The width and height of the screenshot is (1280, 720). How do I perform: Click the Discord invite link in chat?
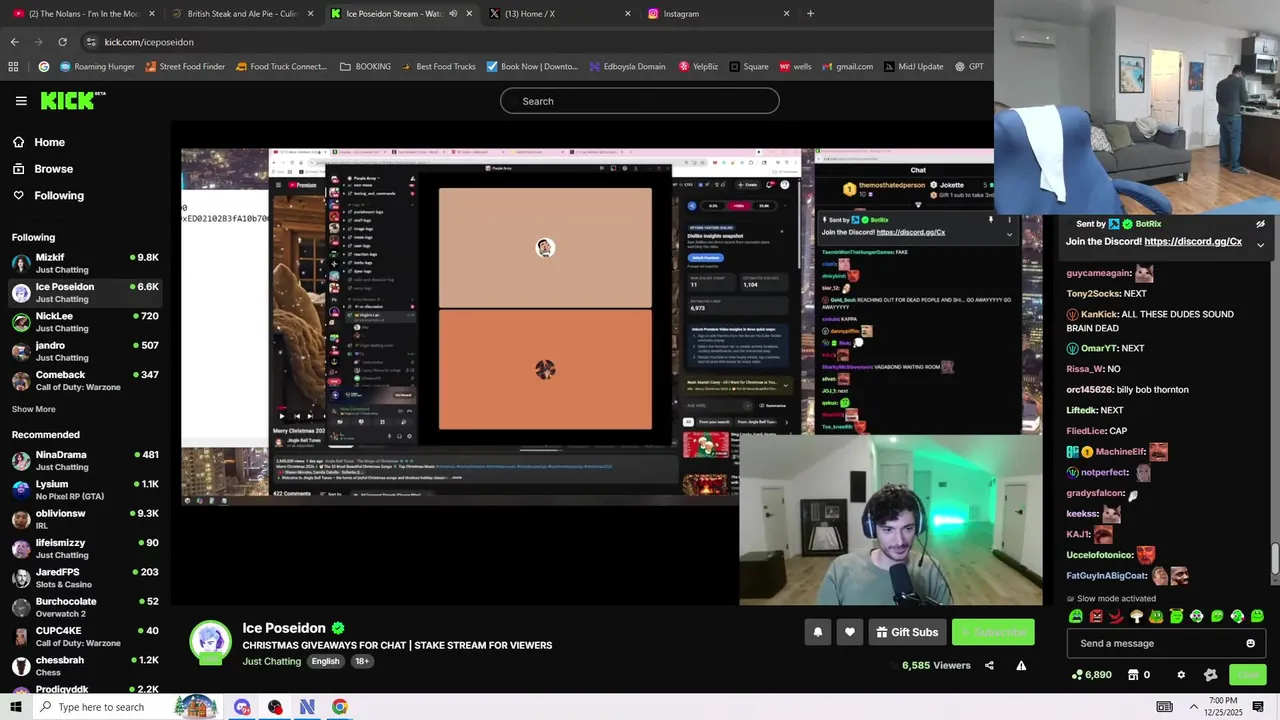(x=1193, y=242)
